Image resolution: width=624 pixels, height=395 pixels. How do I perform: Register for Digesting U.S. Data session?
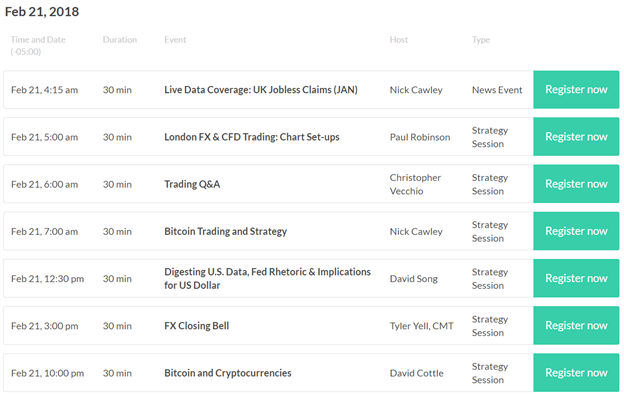(x=576, y=278)
